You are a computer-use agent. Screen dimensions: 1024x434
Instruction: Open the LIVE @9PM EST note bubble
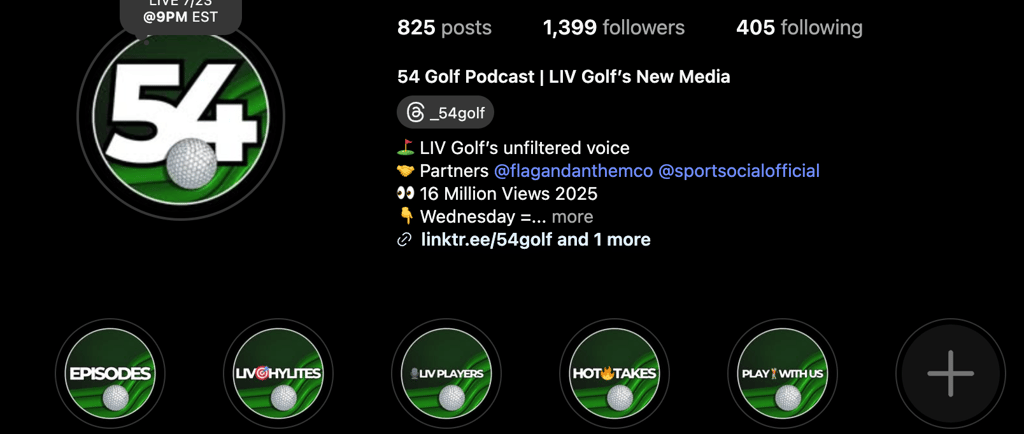pos(181,13)
